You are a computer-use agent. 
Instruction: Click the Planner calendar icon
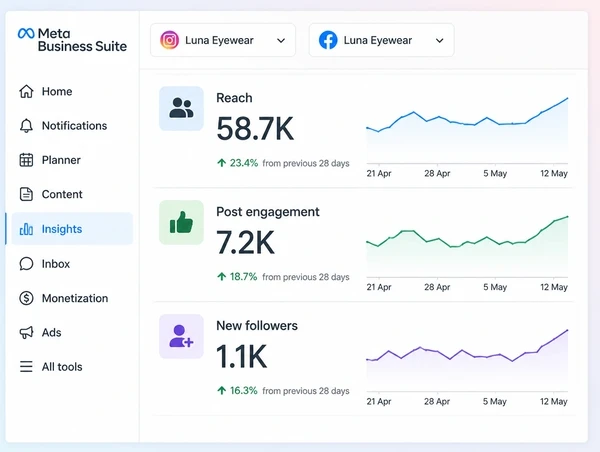tap(26, 160)
